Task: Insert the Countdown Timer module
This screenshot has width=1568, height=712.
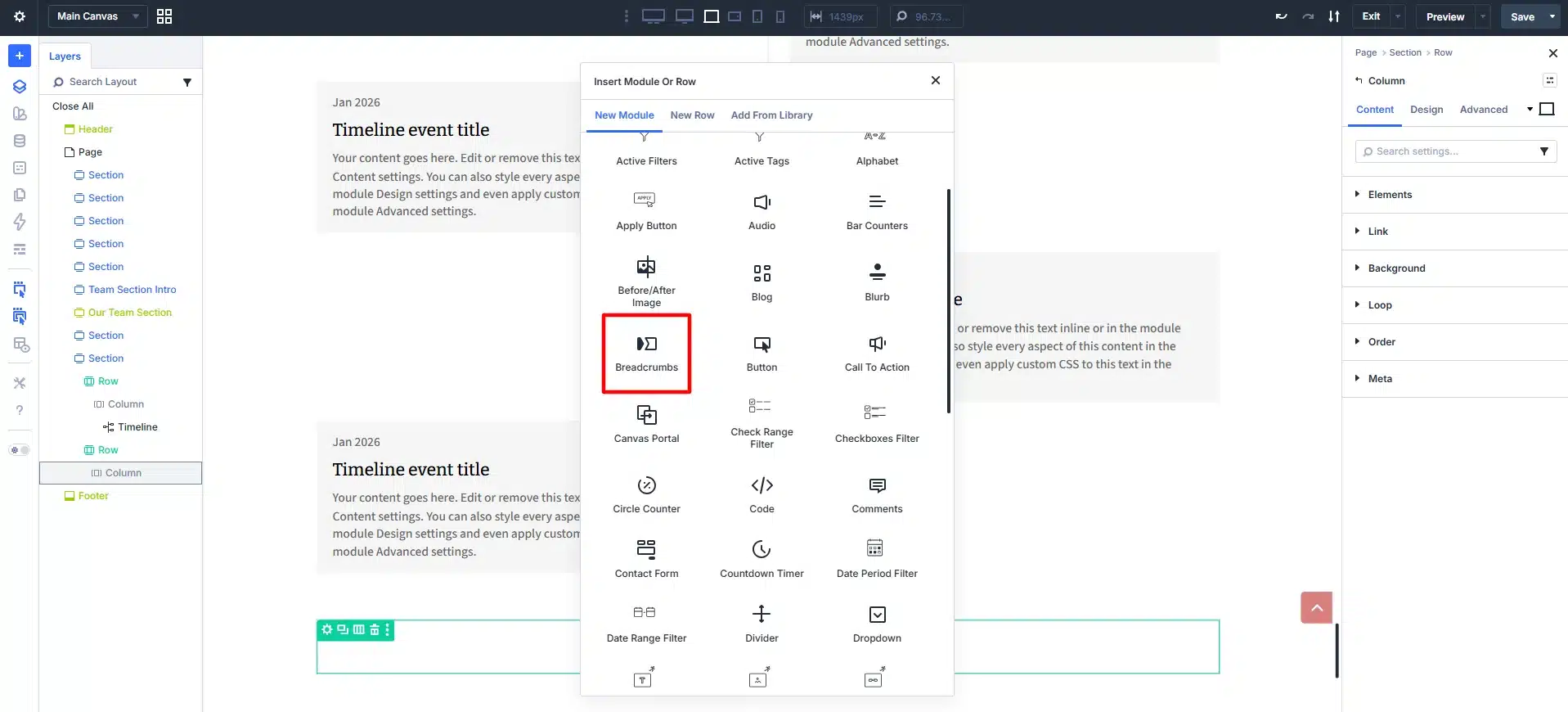Action: coord(762,560)
